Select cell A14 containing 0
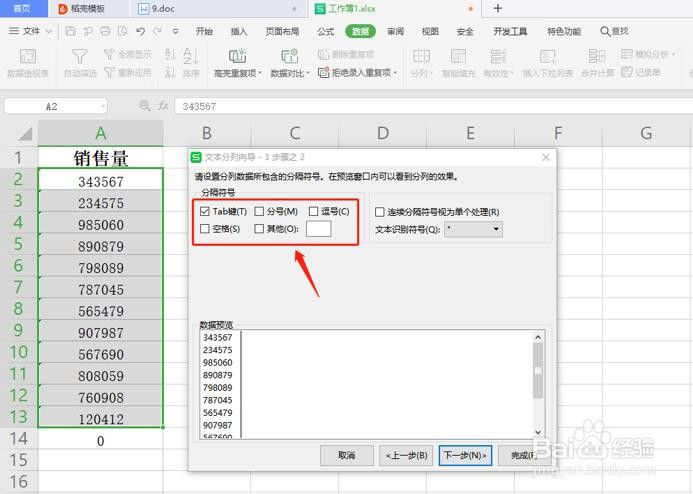Screen dimensions: 693x494 (100, 441)
